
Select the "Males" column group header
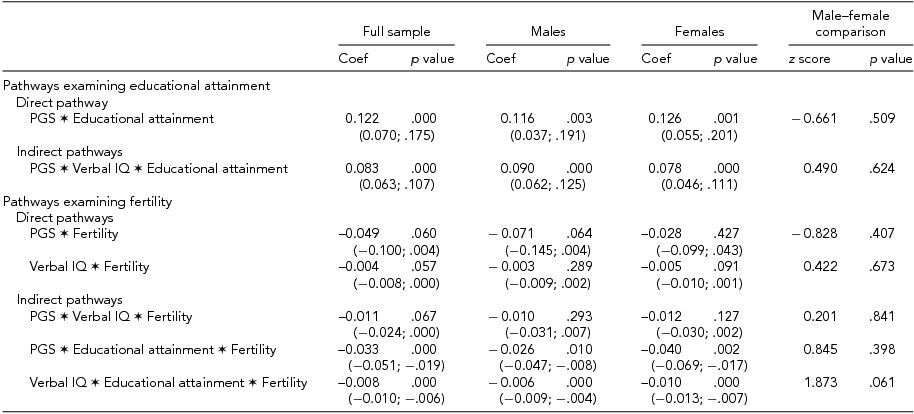[547, 33]
